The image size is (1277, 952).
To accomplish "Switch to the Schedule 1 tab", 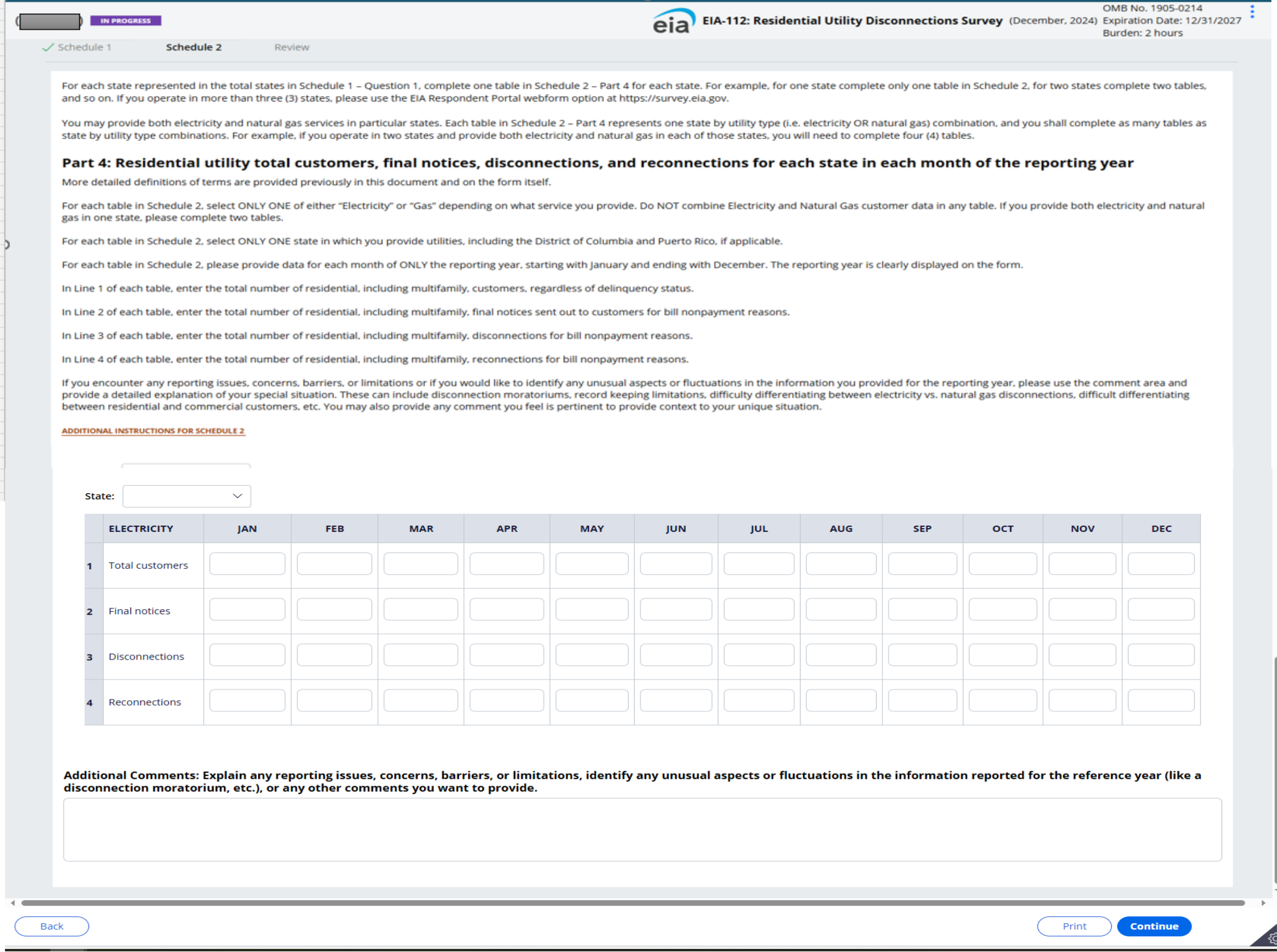I will click(x=84, y=47).
